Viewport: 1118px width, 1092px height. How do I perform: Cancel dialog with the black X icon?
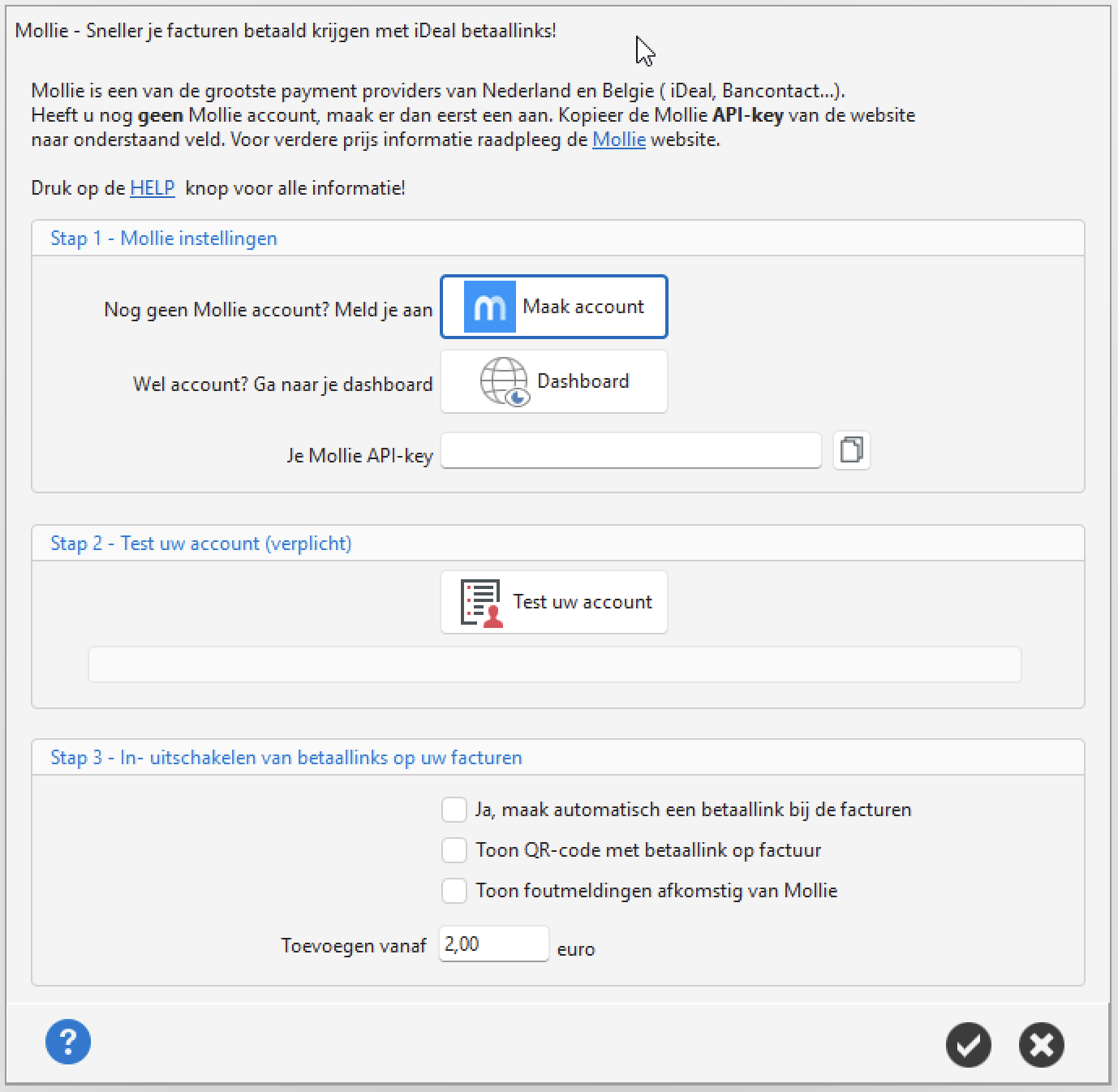1042,1045
